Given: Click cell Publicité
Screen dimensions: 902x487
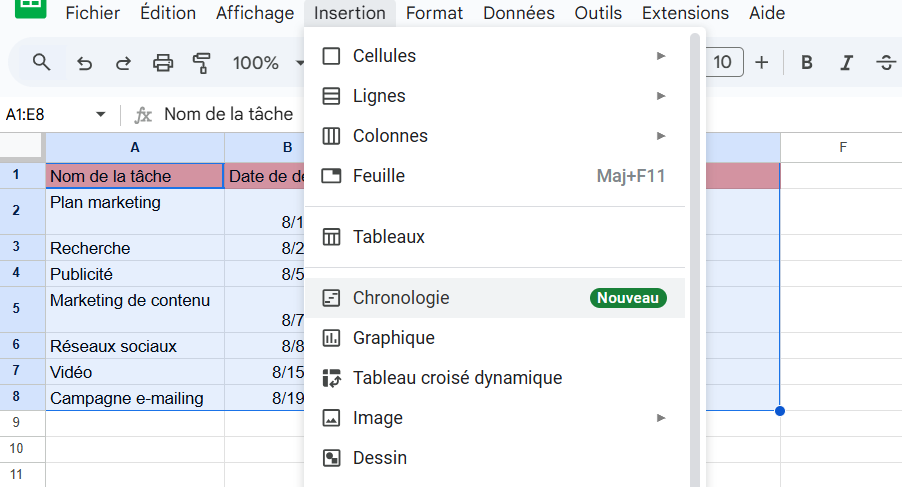Looking at the screenshot, I should 135,274.
